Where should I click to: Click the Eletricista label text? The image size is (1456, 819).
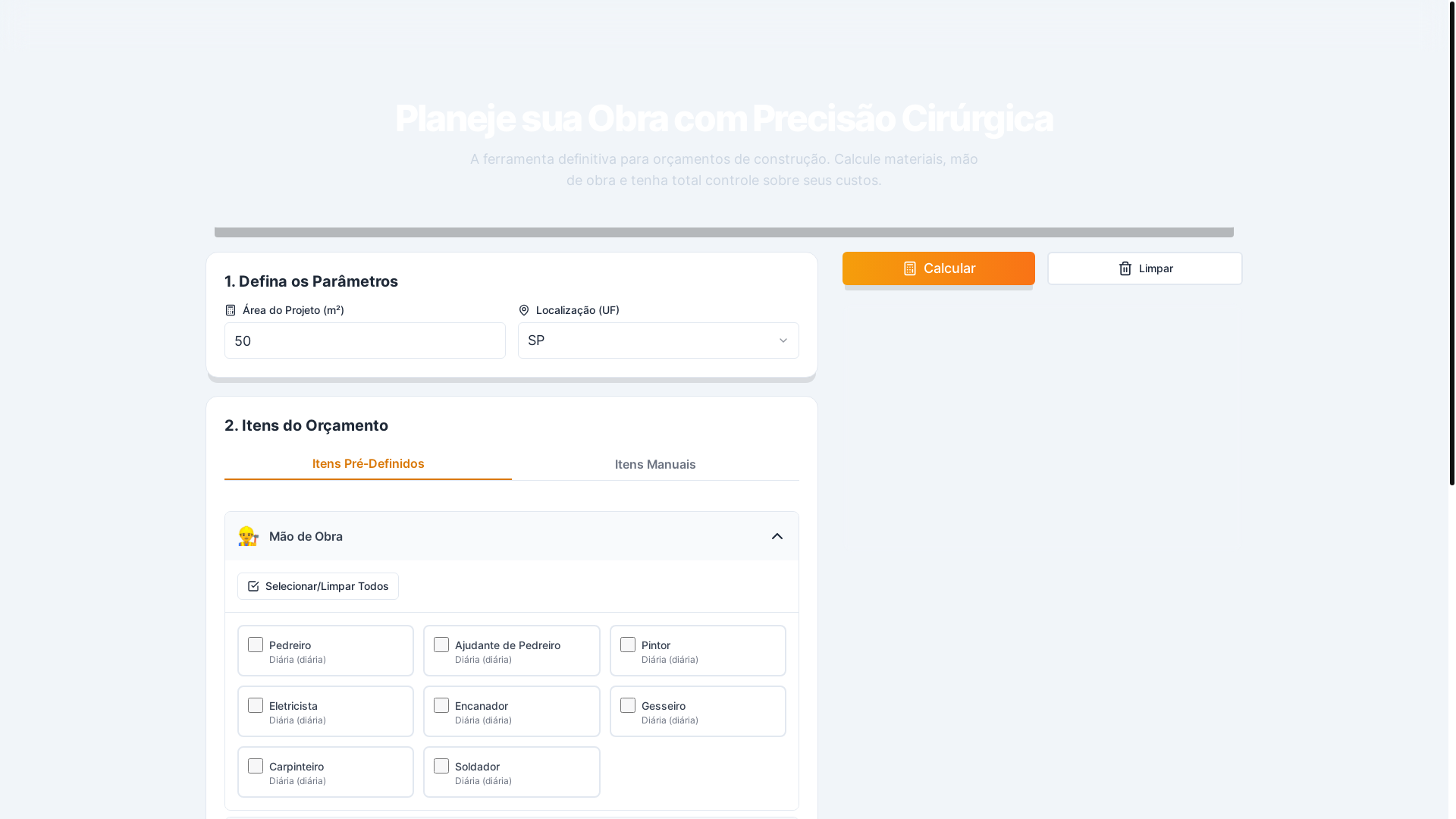click(293, 706)
